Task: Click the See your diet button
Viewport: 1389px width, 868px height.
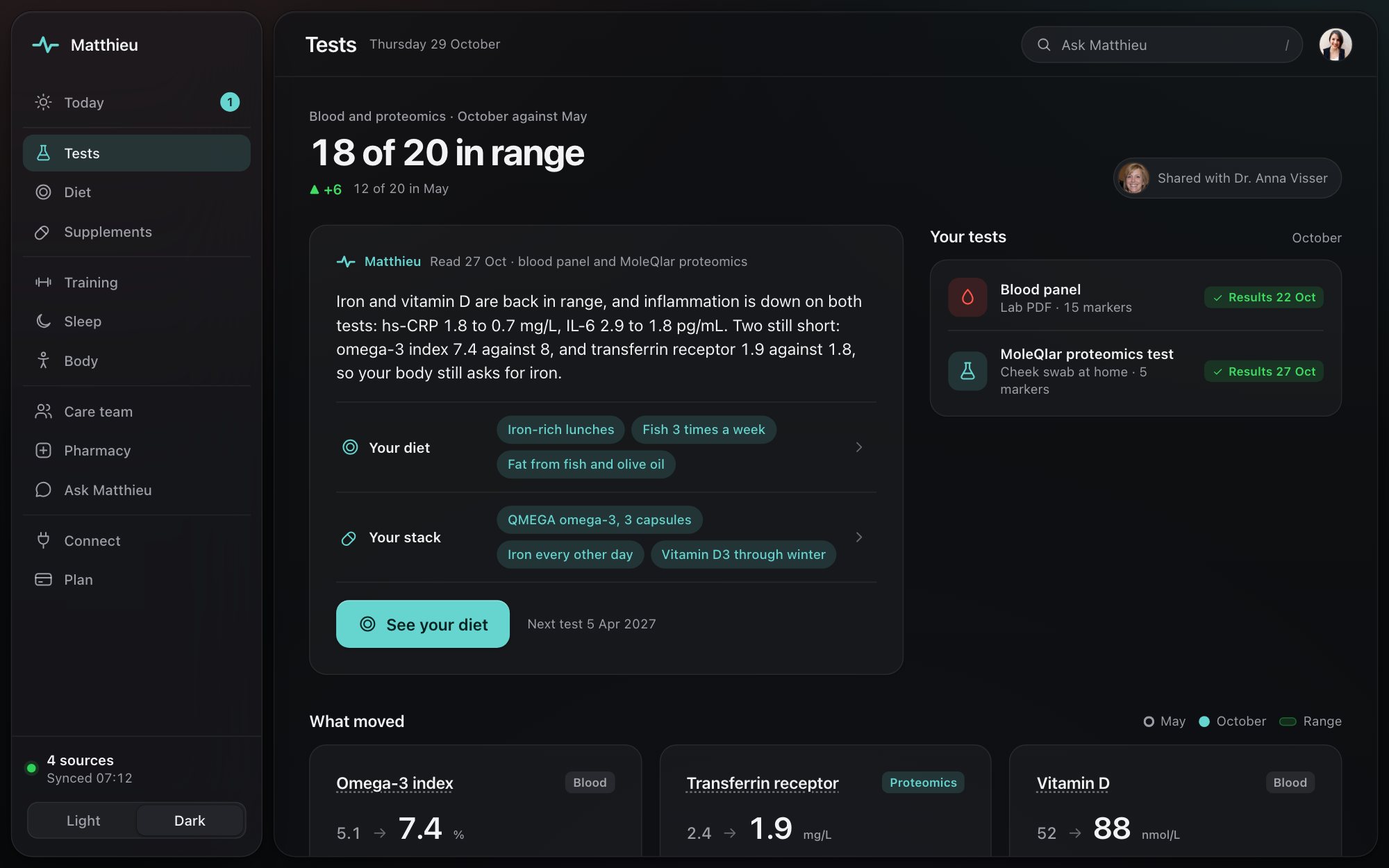Action: tap(423, 624)
